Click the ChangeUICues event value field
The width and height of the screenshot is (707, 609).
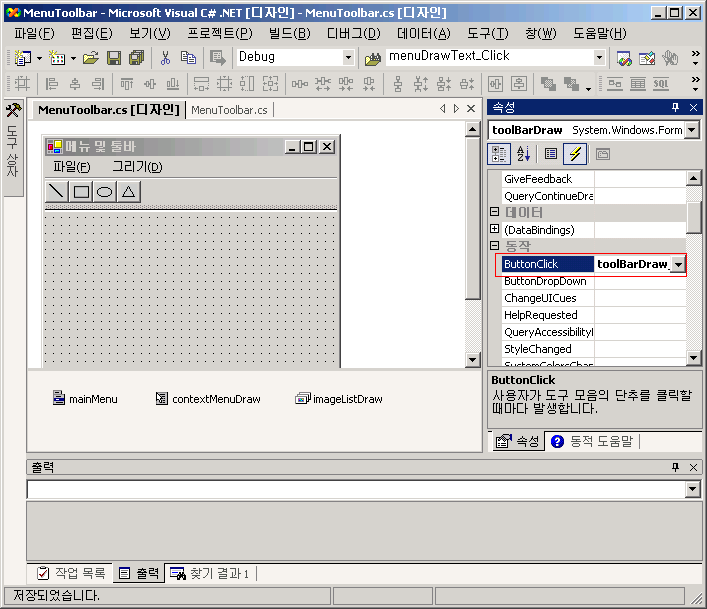pyautogui.click(x=640, y=298)
